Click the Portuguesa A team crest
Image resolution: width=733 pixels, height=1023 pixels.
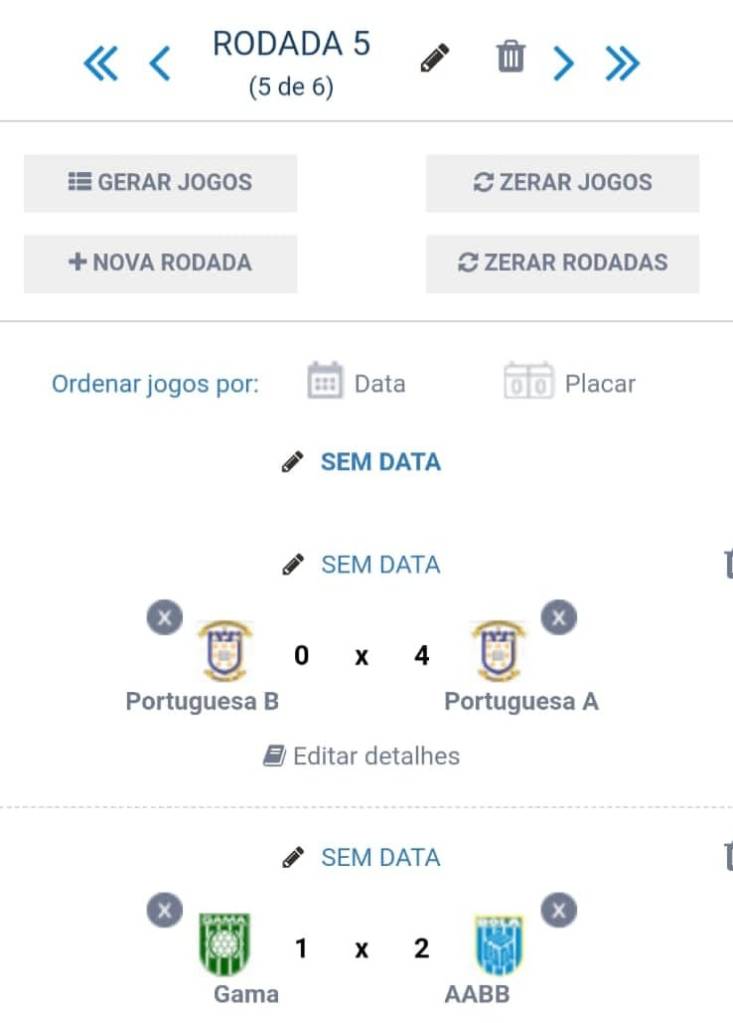point(499,652)
